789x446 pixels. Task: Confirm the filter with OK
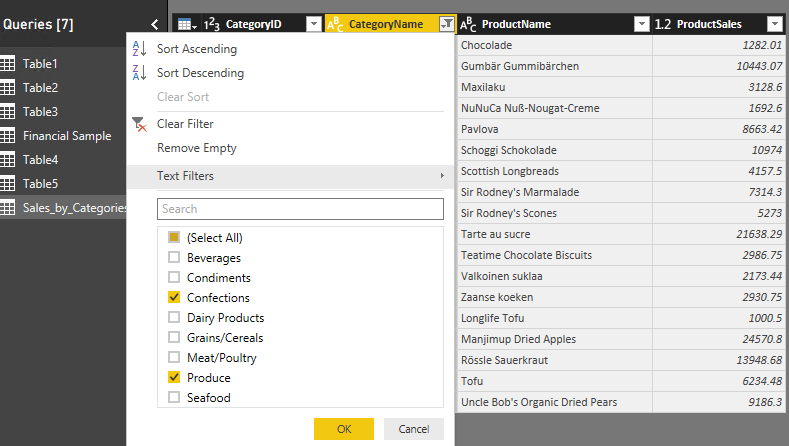coord(344,429)
